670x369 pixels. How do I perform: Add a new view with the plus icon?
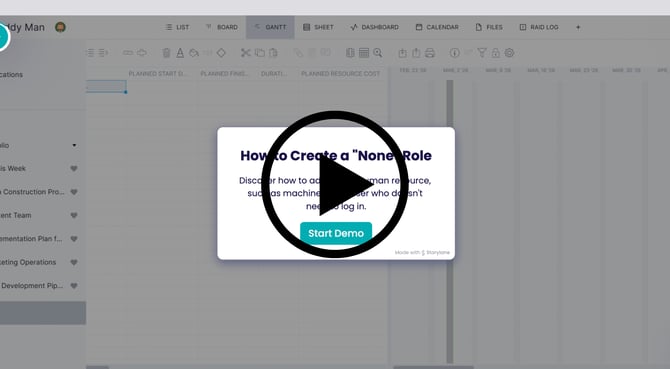pyautogui.click(x=578, y=27)
